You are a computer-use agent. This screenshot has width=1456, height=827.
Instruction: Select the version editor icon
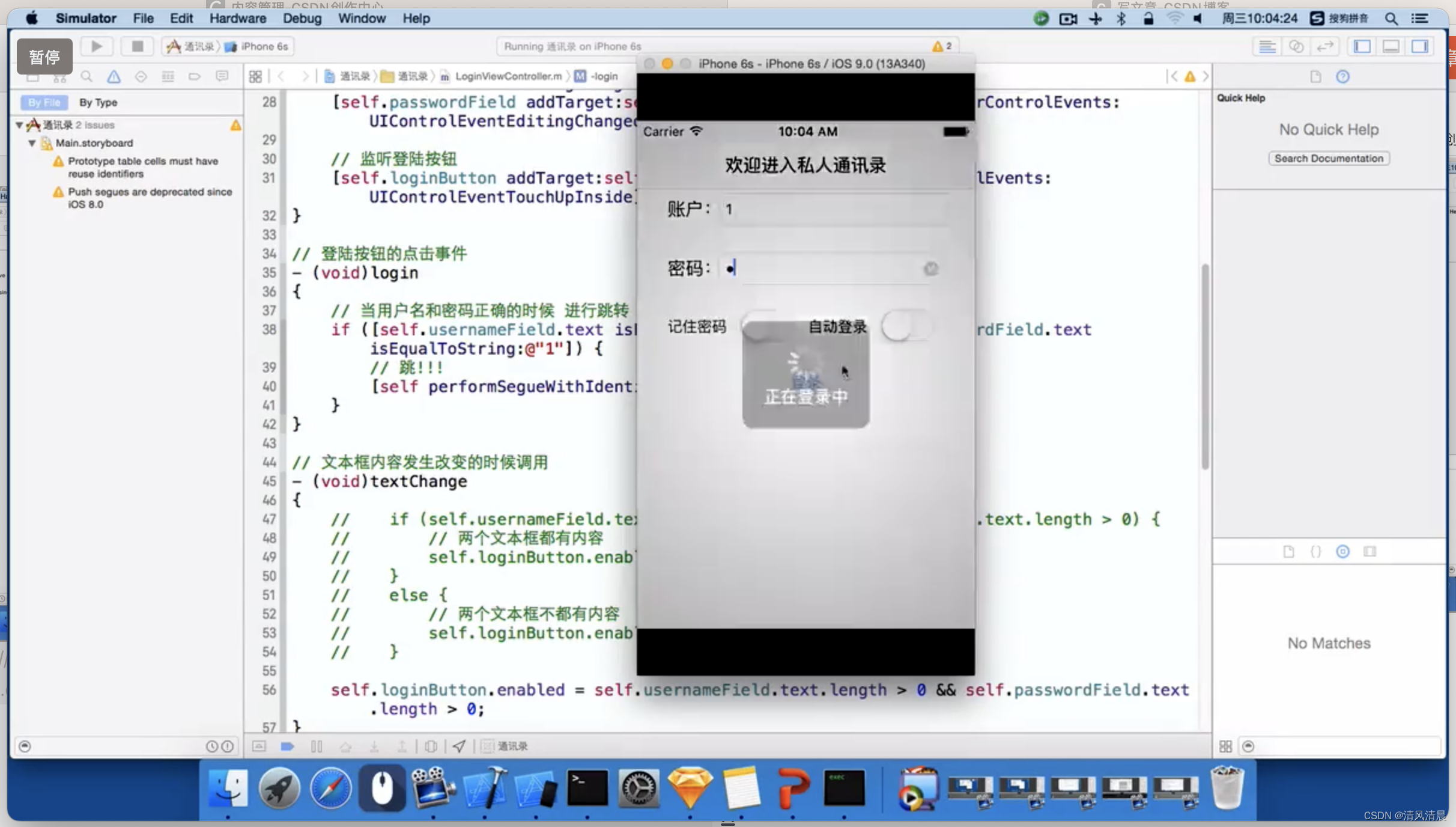click(x=1325, y=46)
